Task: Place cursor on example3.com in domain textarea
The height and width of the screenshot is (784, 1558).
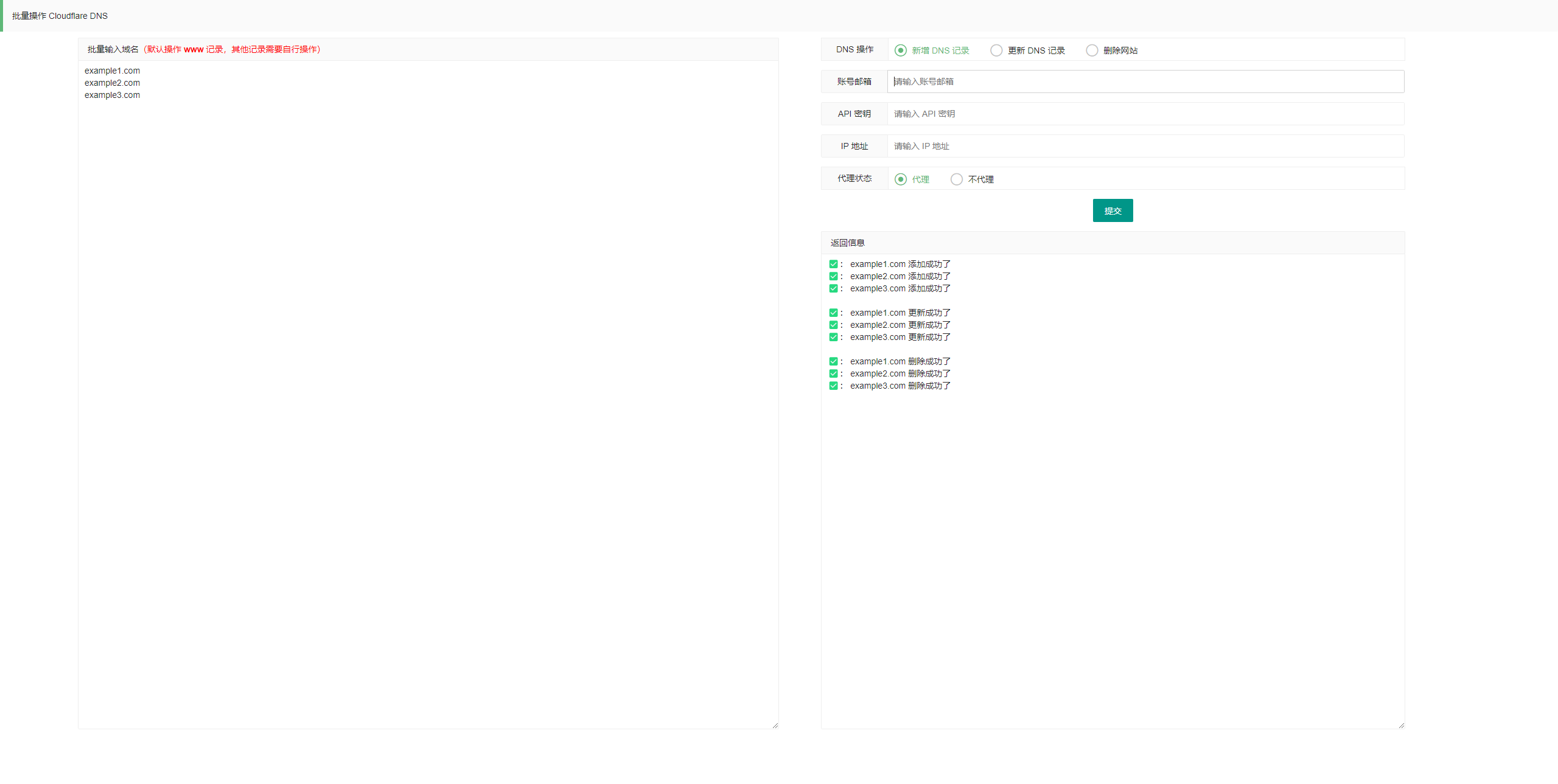Action: pos(112,95)
